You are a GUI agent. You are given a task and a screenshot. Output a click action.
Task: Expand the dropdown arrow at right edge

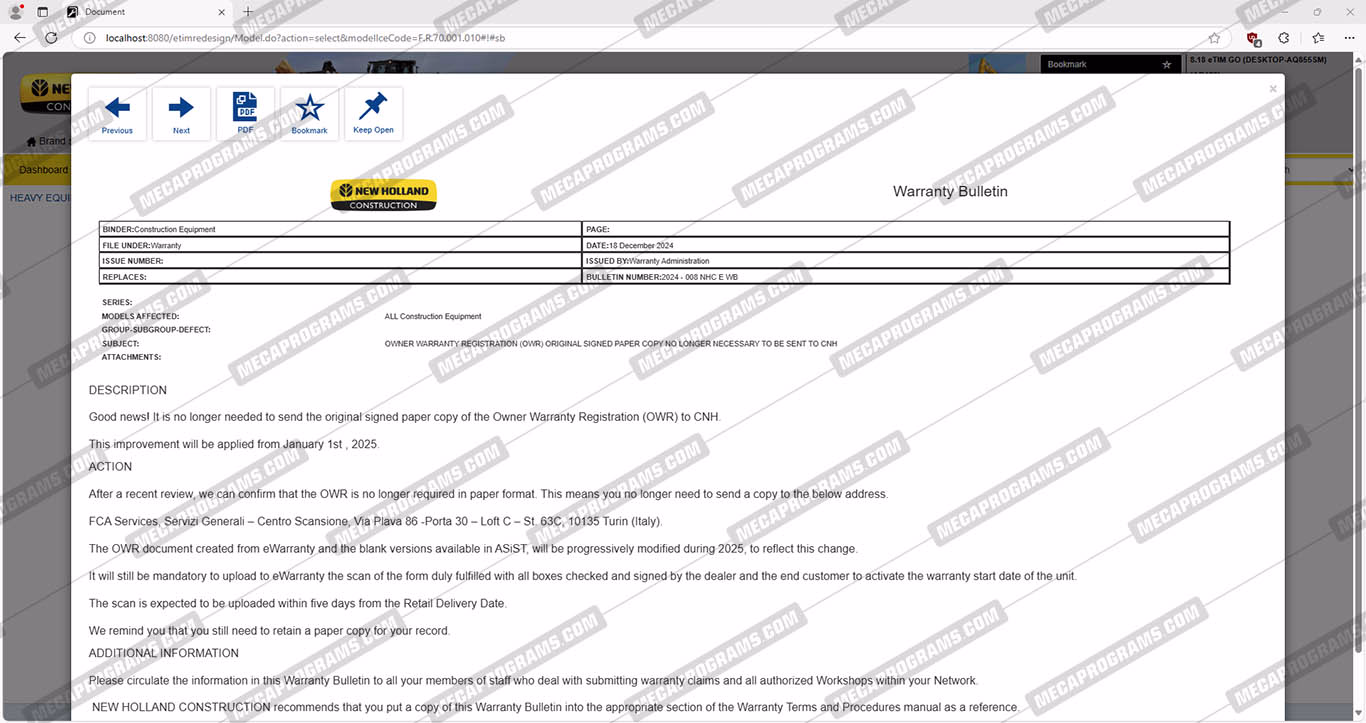[x=1350, y=170]
